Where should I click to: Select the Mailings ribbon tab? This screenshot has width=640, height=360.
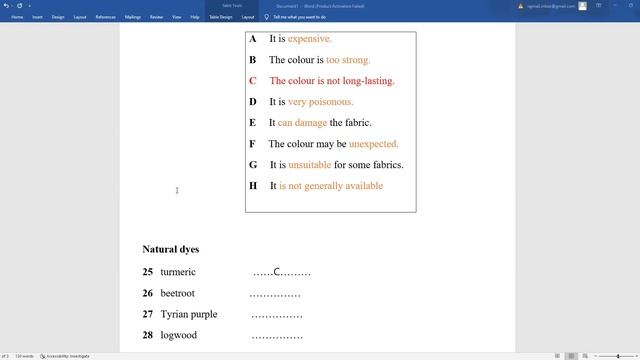pos(133,17)
